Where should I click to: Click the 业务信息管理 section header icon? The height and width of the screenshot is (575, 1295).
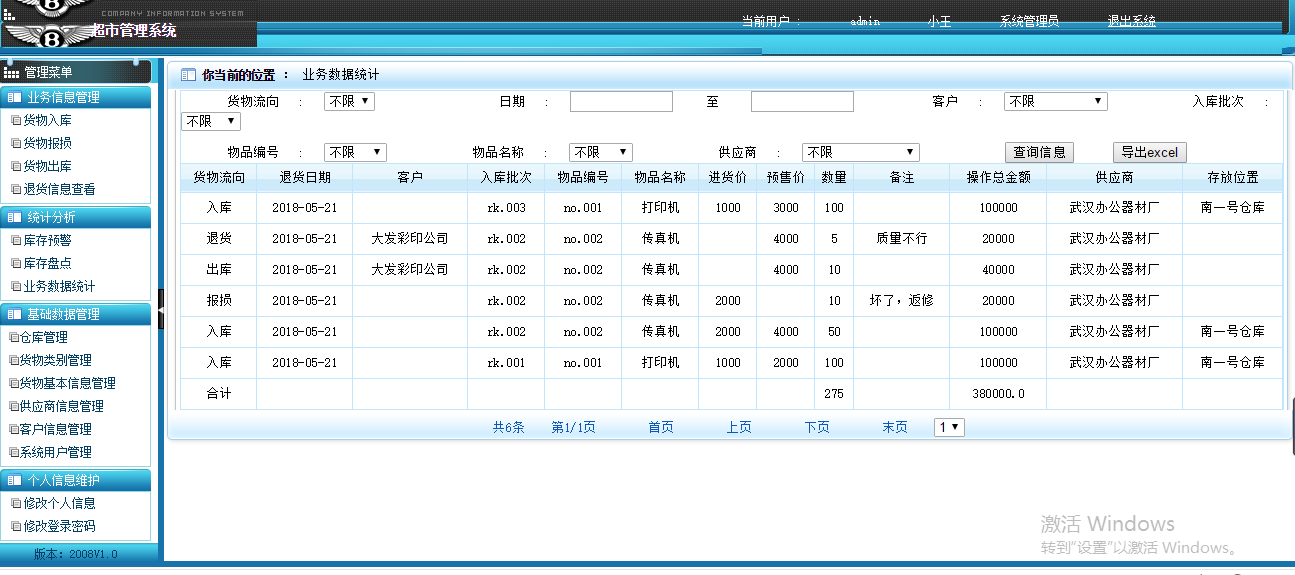(14, 98)
